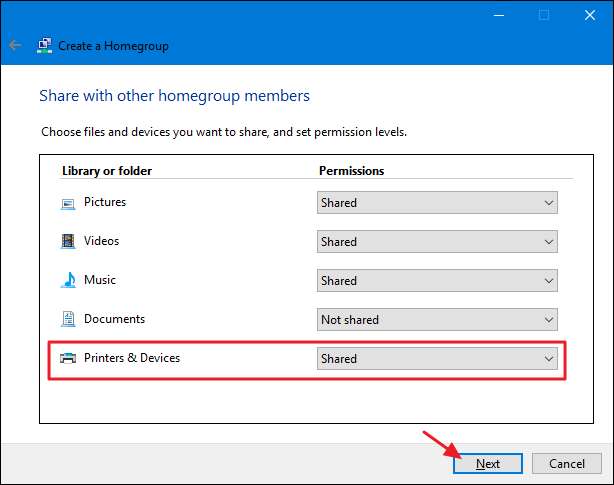This screenshot has height=485, width=614.
Task: Open the Videos permissions dropdown
Action: click(437, 241)
